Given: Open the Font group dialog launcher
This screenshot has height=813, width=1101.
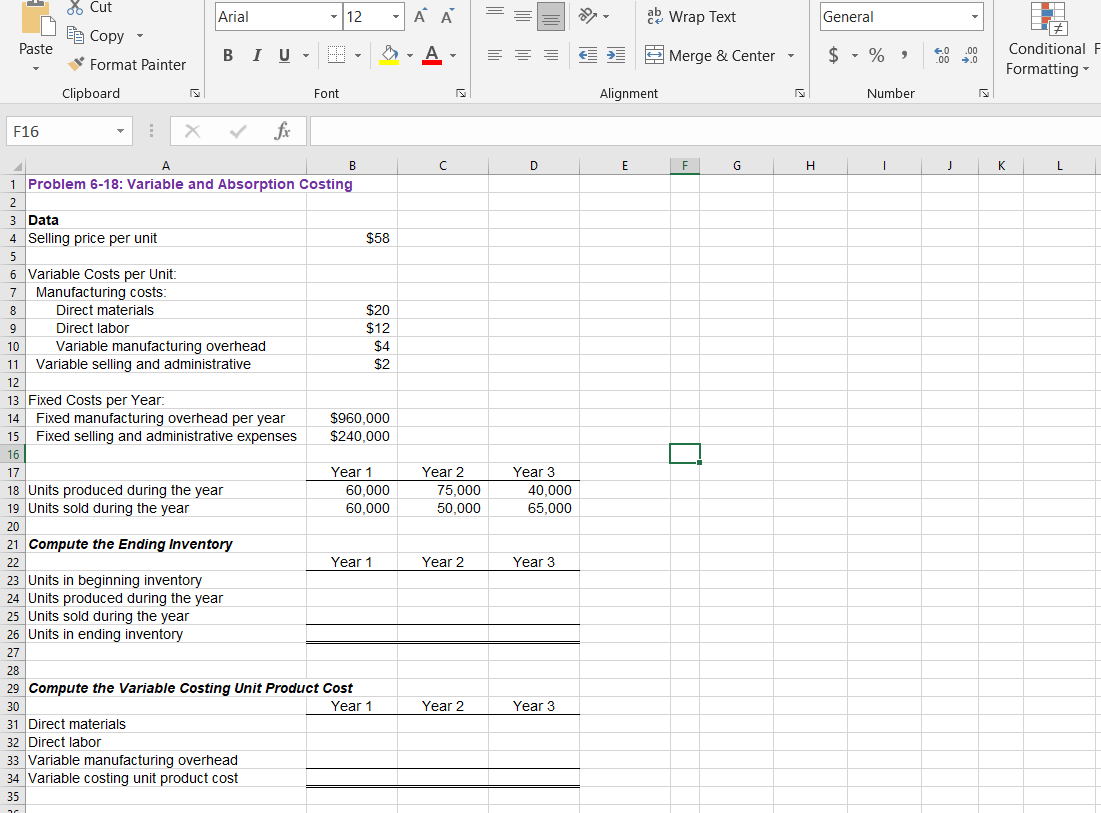Looking at the screenshot, I should [x=460, y=92].
